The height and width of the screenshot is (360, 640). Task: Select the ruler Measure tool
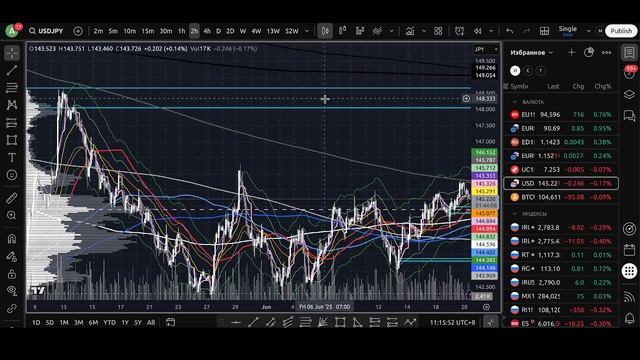(12, 198)
